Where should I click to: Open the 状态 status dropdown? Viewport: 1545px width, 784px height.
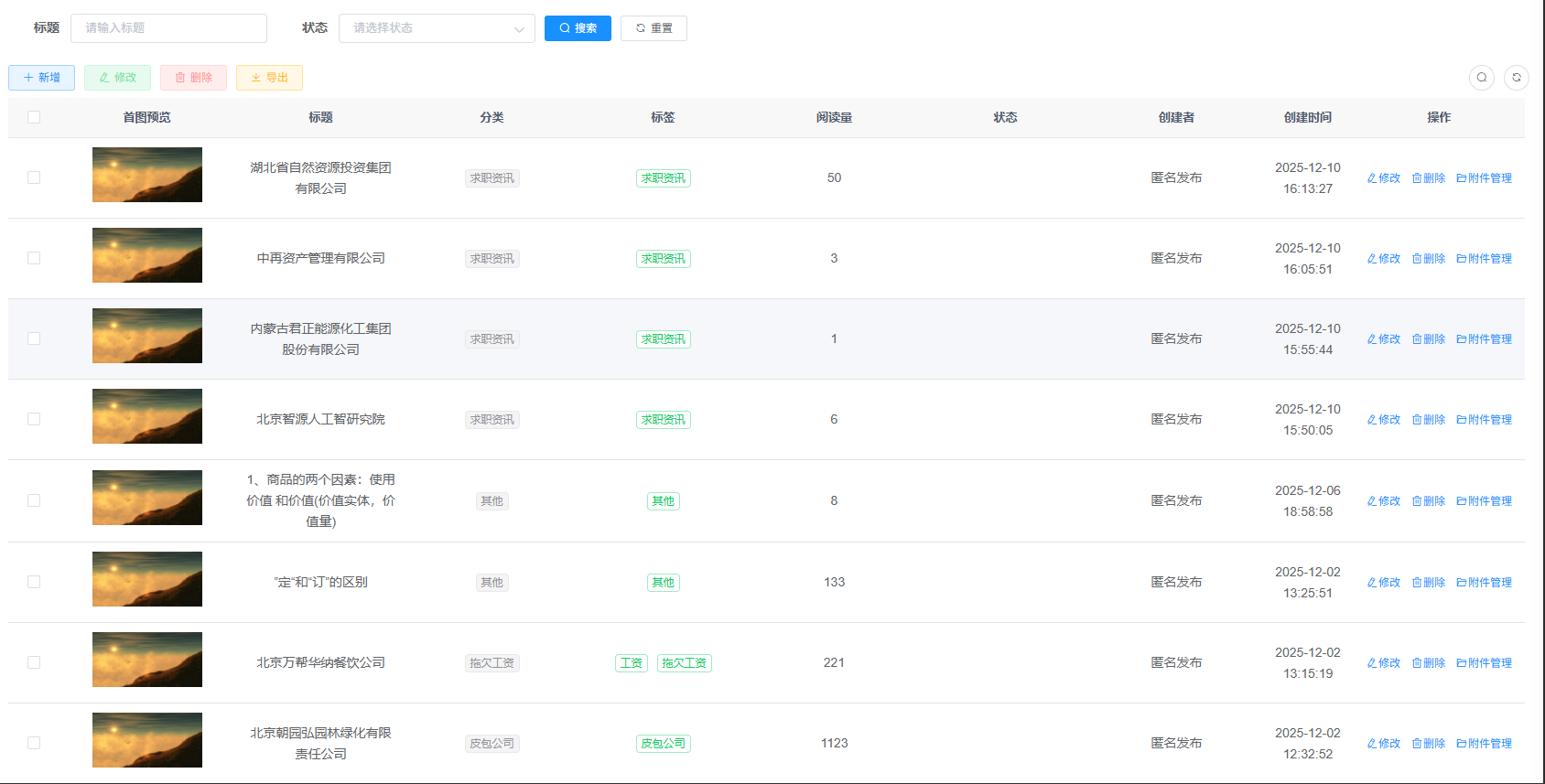tap(437, 28)
